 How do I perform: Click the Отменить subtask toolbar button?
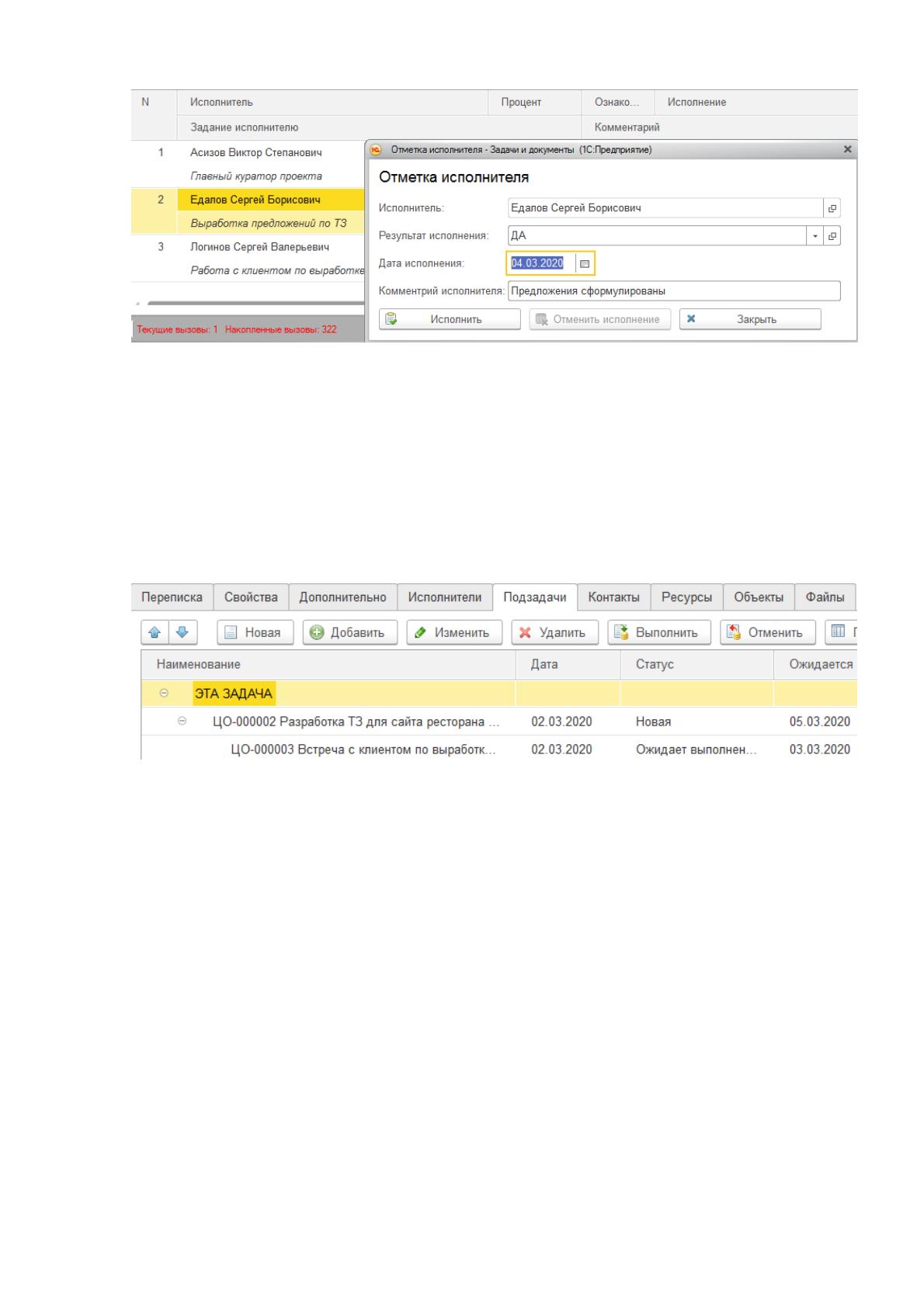(x=767, y=632)
